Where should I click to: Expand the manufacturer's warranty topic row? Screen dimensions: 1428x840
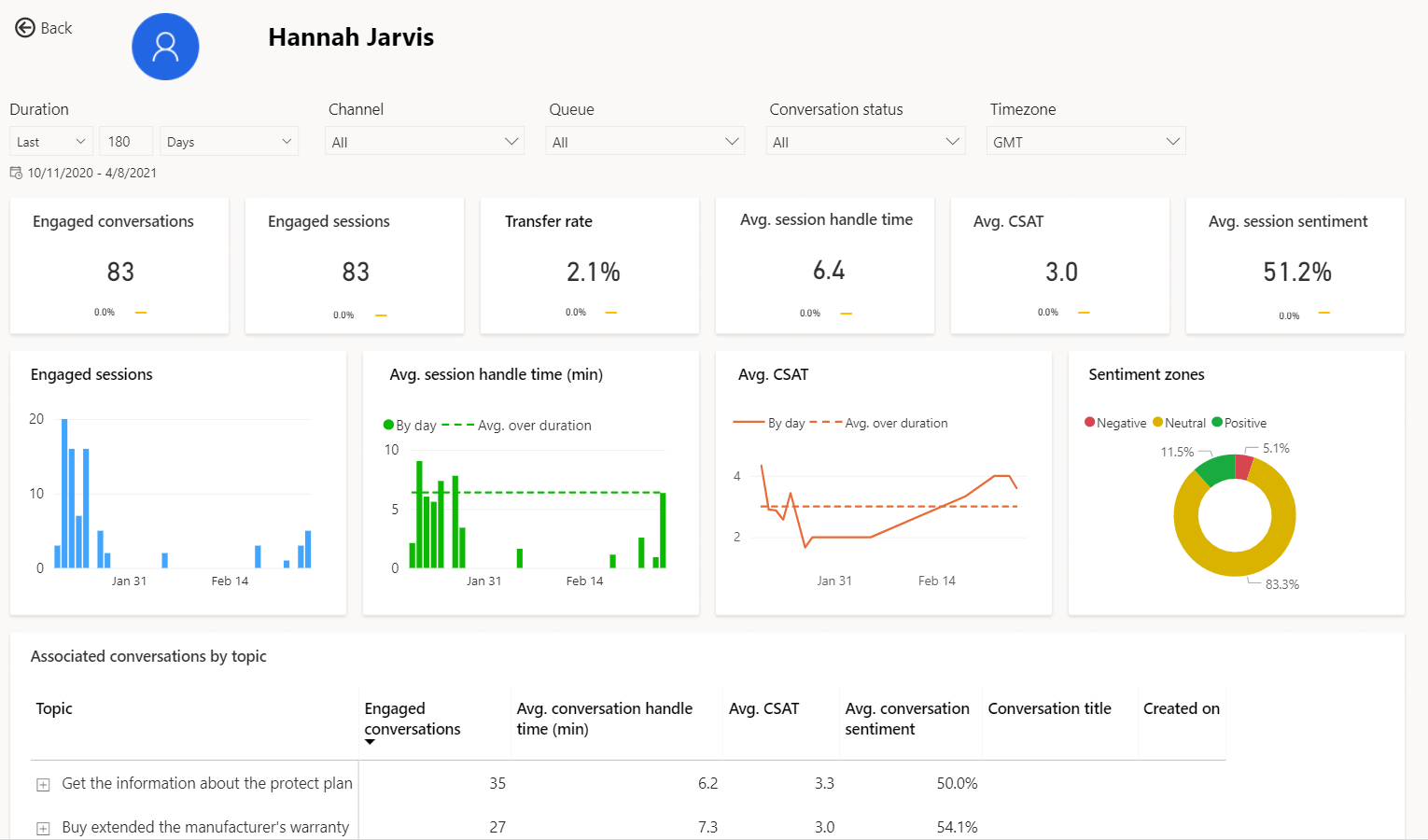click(x=42, y=828)
